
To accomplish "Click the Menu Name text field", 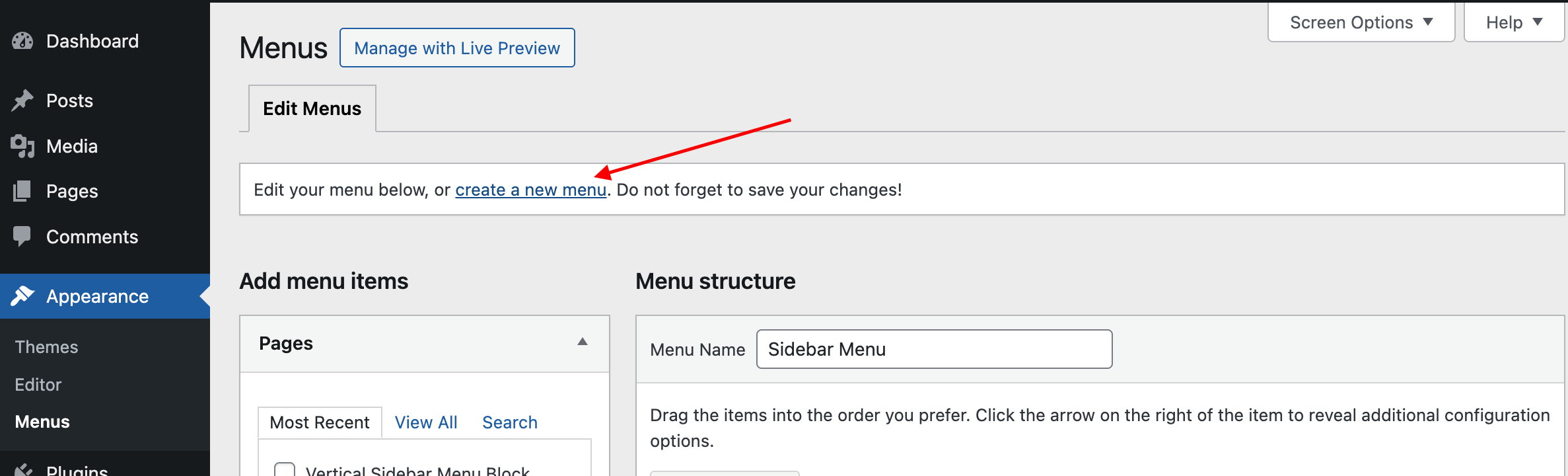I will [x=934, y=349].
